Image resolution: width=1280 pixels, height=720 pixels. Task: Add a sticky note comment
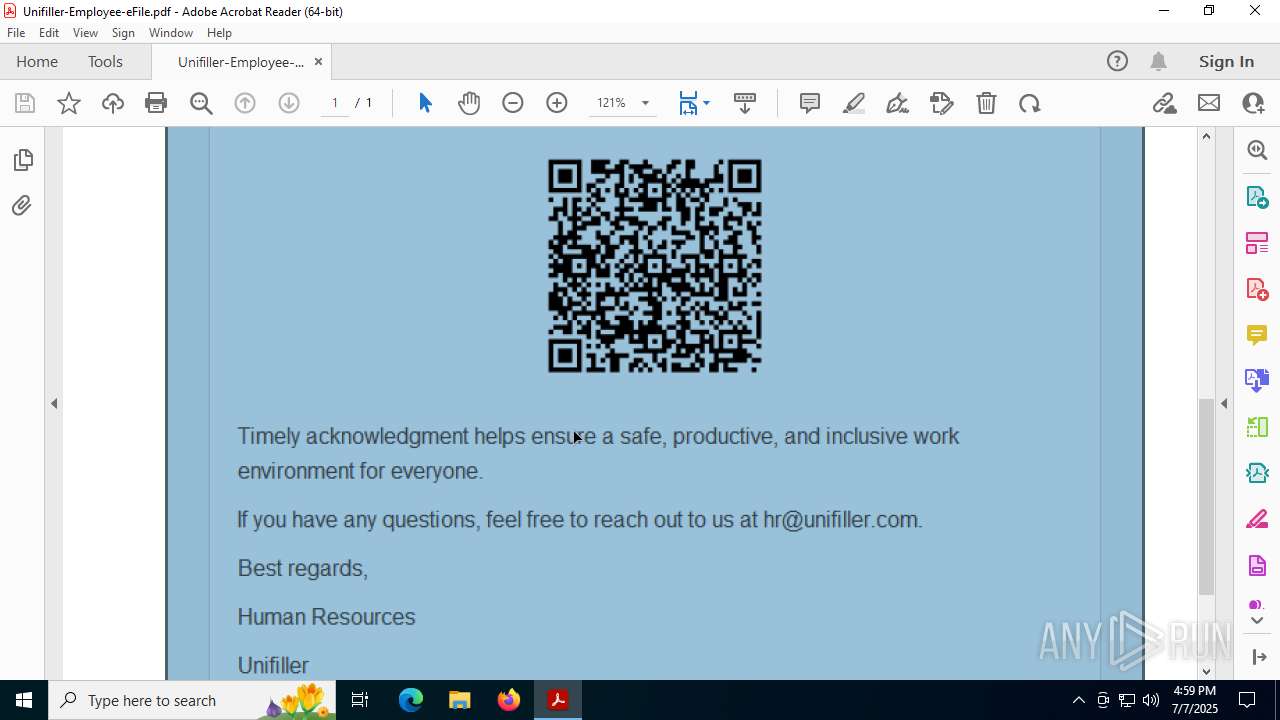(810, 103)
